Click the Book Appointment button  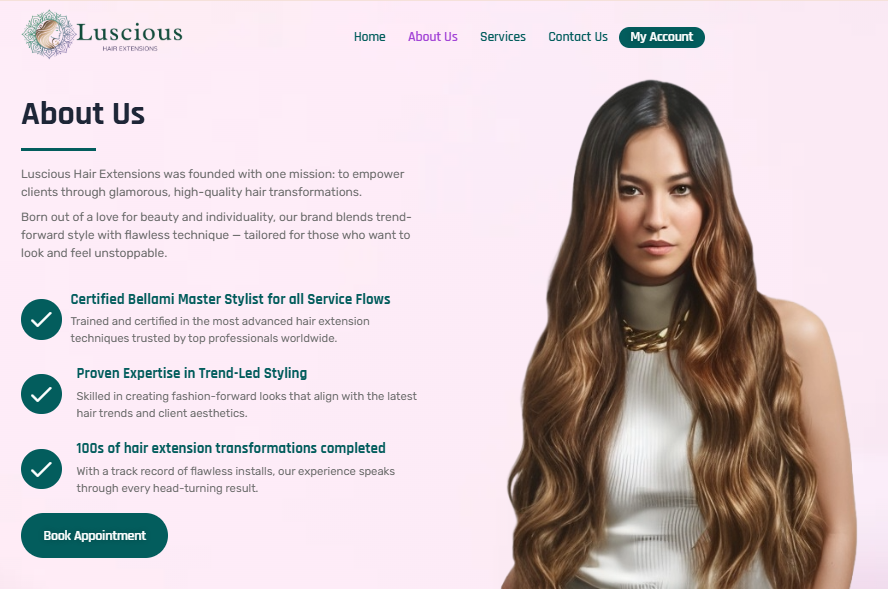click(95, 535)
